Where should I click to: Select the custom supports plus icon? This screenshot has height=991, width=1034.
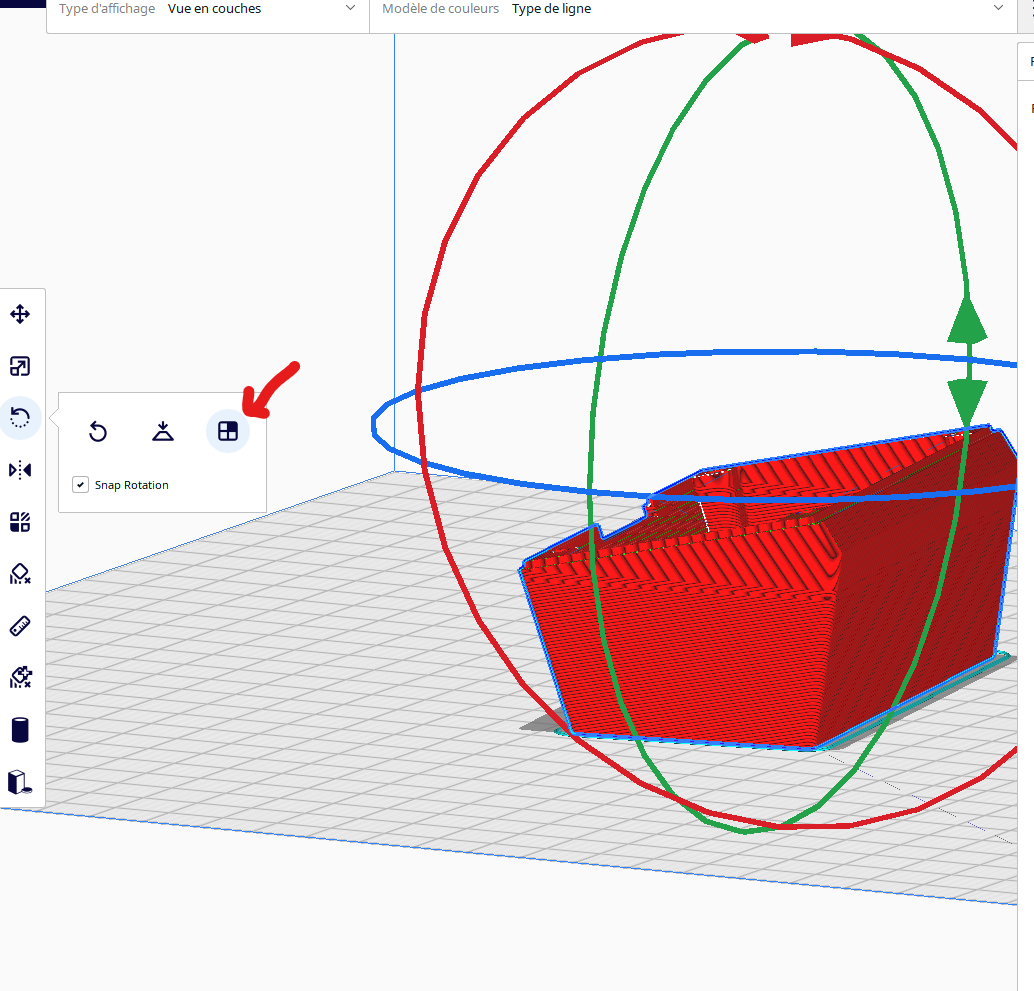click(x=20, y=677)
